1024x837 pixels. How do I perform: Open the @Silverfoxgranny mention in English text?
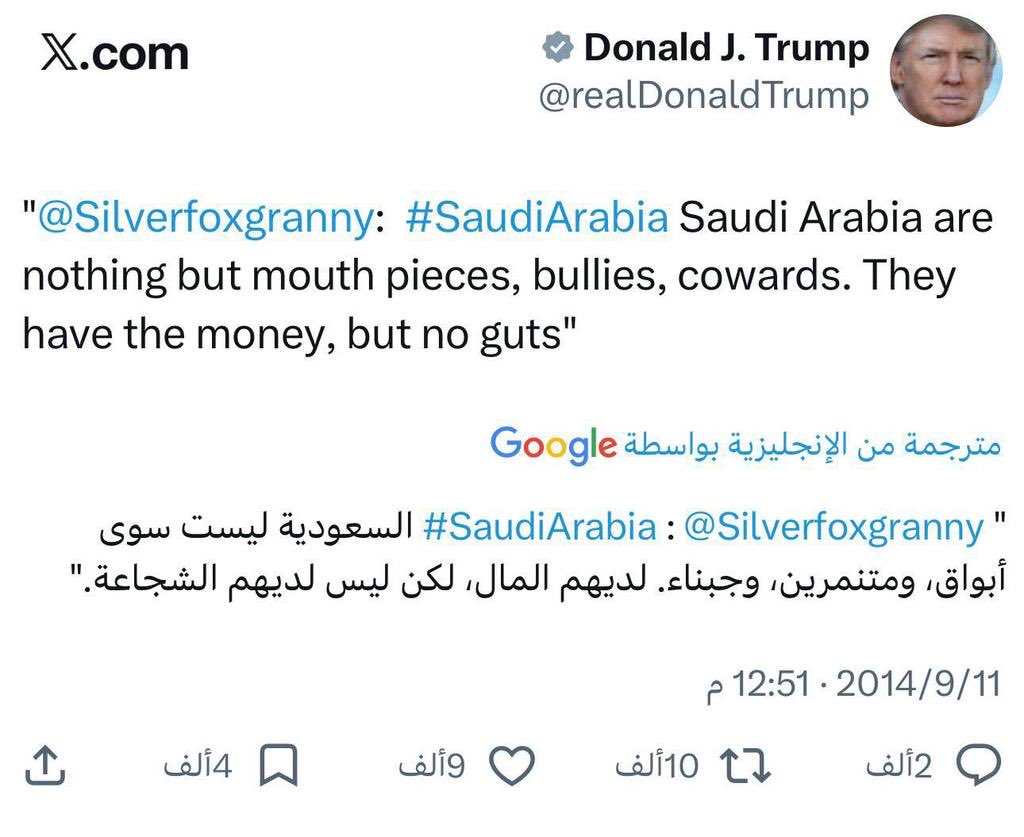coord(206,217)
